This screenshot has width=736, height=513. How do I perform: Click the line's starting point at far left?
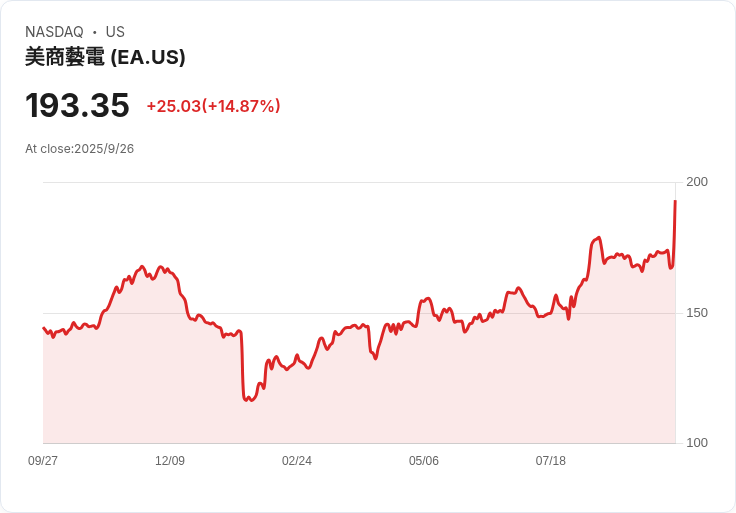click(43, 328)
